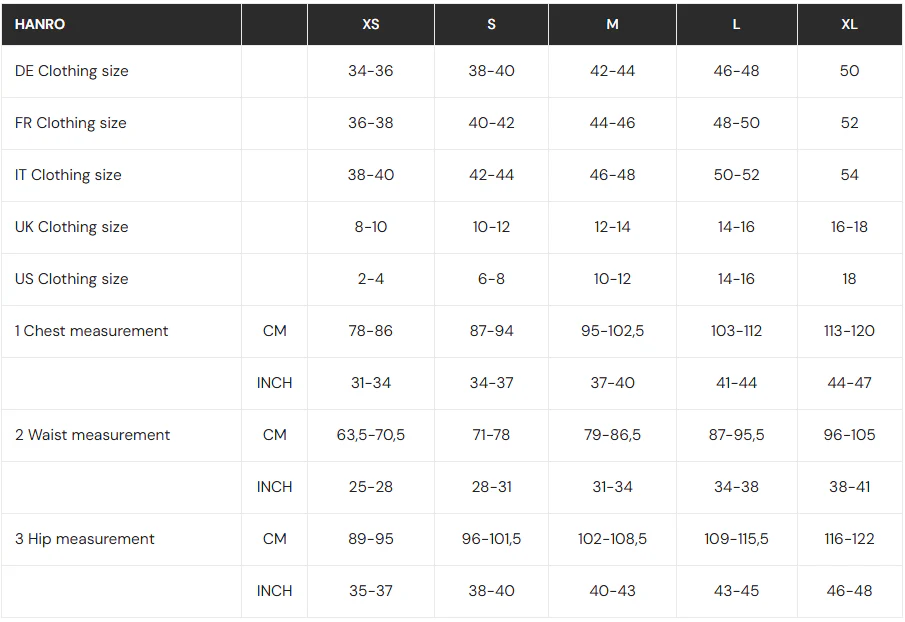
Task: Click the HANRO header cell
Action: click(40, 24)
